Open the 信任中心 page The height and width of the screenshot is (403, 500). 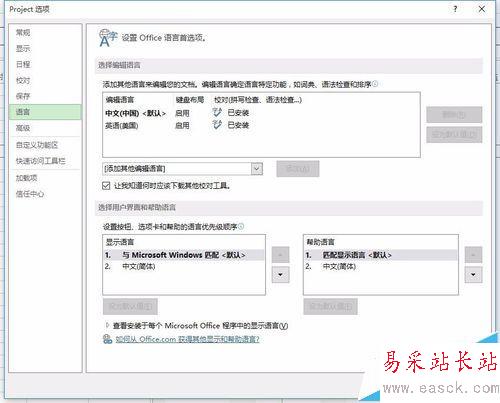pos(30,194)
